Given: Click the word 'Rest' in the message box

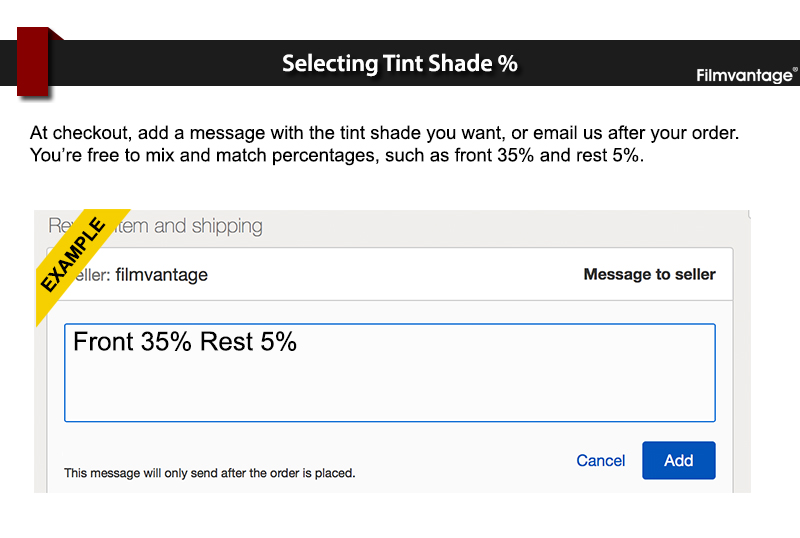Looking at the screenshot, I should click(226, 342).
